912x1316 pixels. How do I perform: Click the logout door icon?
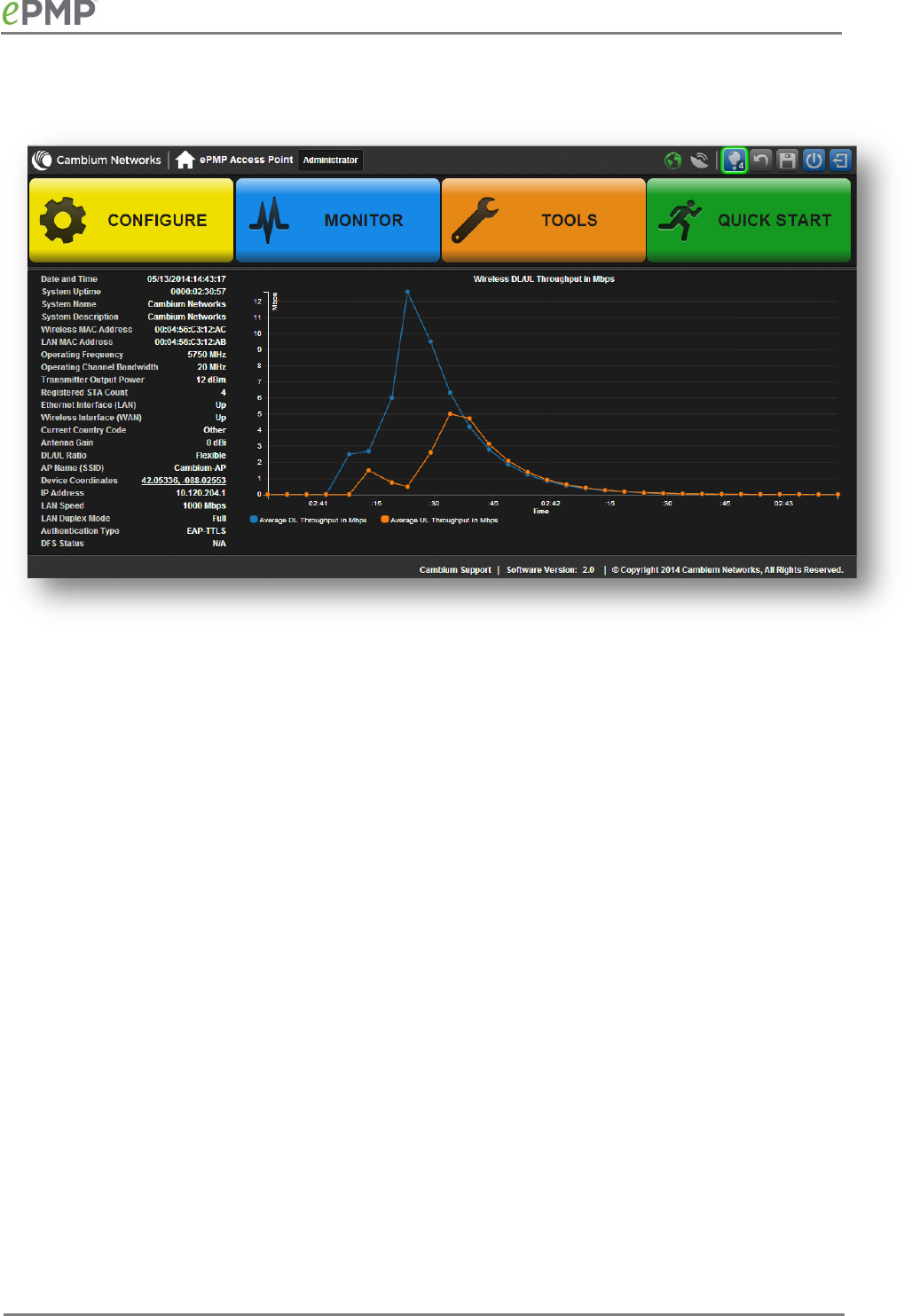pyautogui.click(x=840, y=160)
